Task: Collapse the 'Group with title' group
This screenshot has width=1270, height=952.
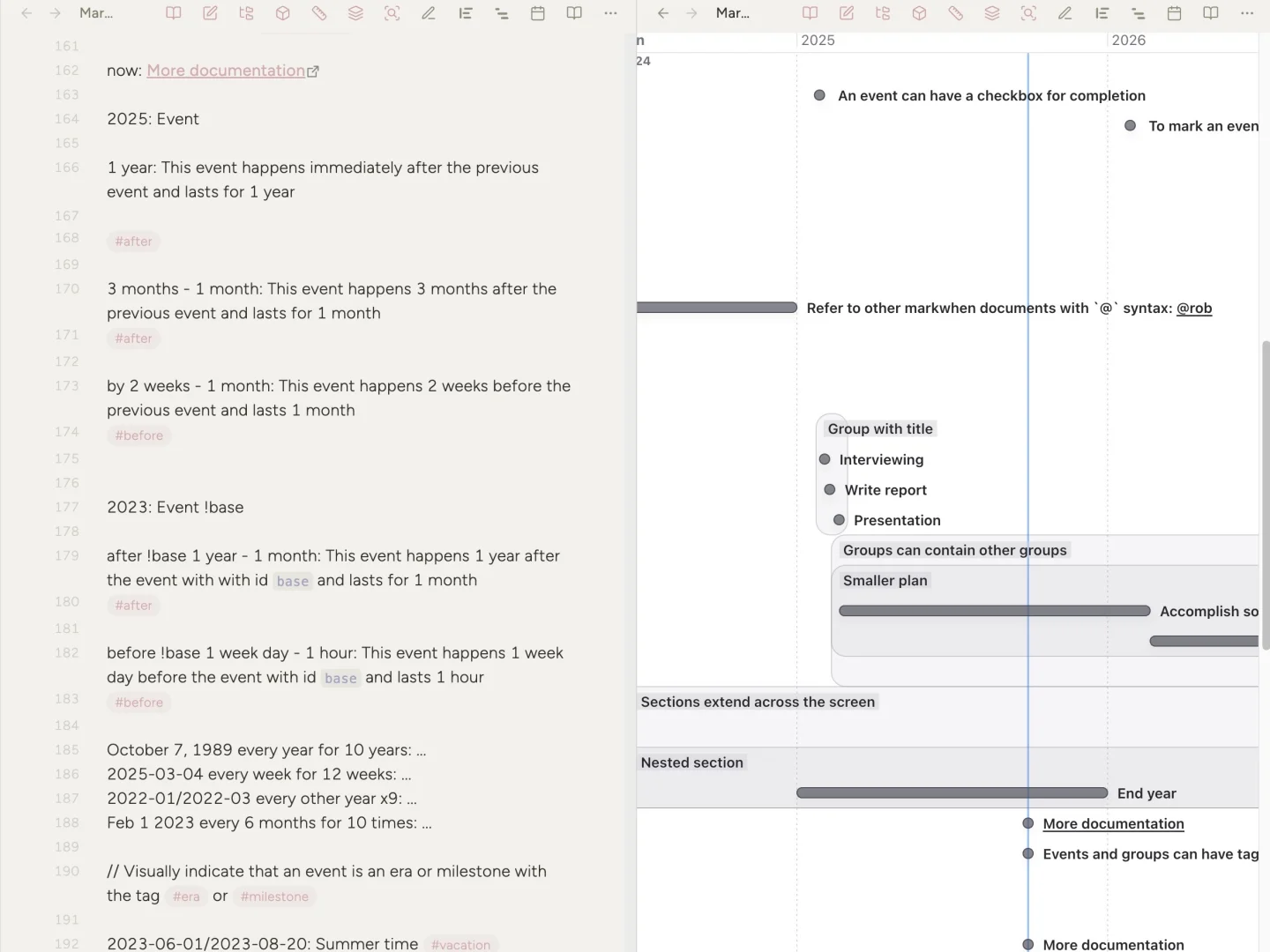Action: (x=880, y=428)
